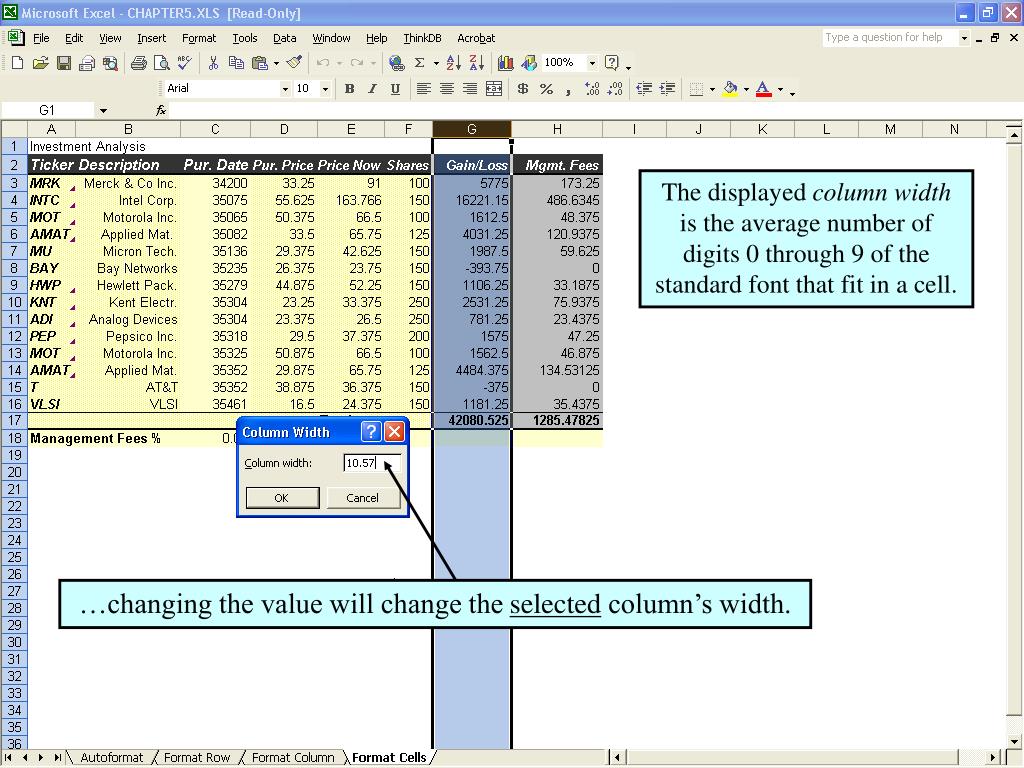Image resolution: width=1024 pixels, height=768 pixels.
Task: Open Print Preview
Action: click(x=161, y=63)
